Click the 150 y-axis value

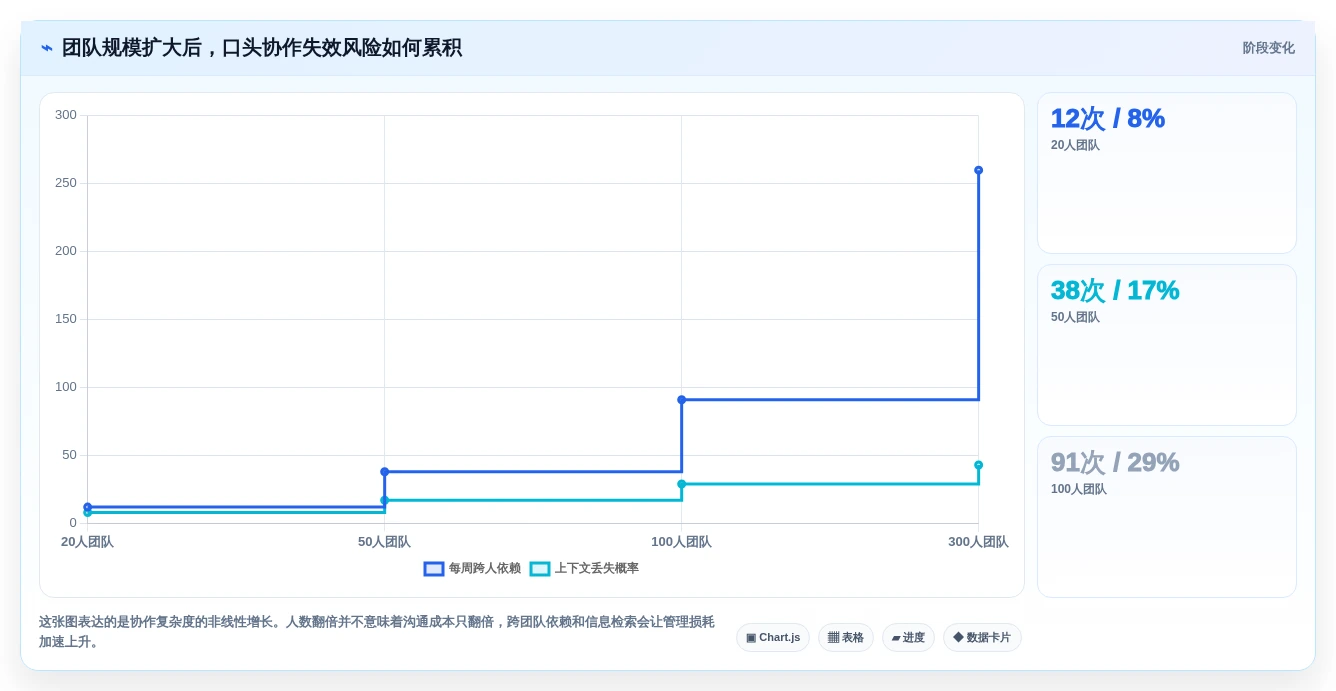click(x=66, y=319)
